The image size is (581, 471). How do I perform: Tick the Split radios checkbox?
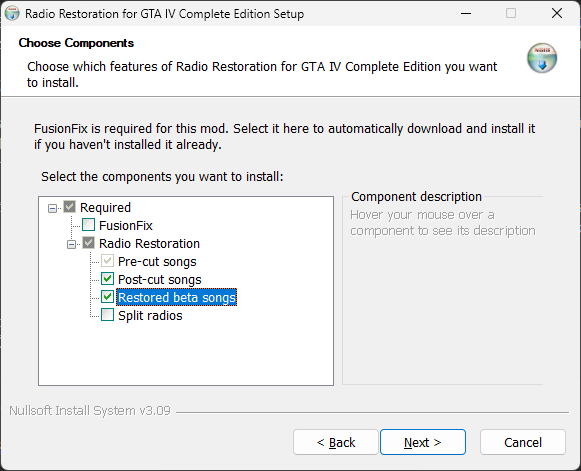pos(107,315)
